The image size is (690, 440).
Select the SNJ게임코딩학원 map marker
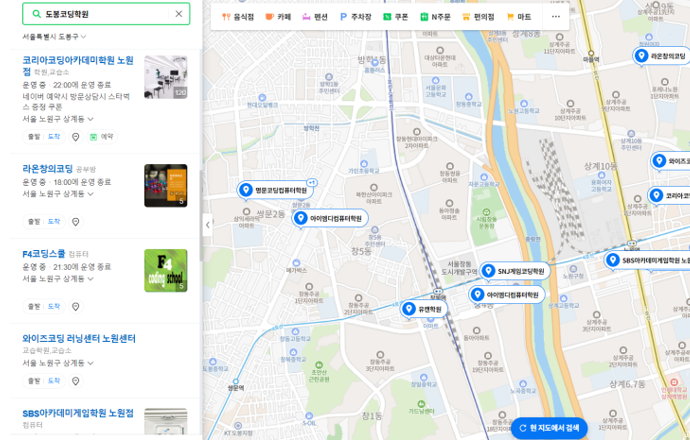(x=515, y=271)
